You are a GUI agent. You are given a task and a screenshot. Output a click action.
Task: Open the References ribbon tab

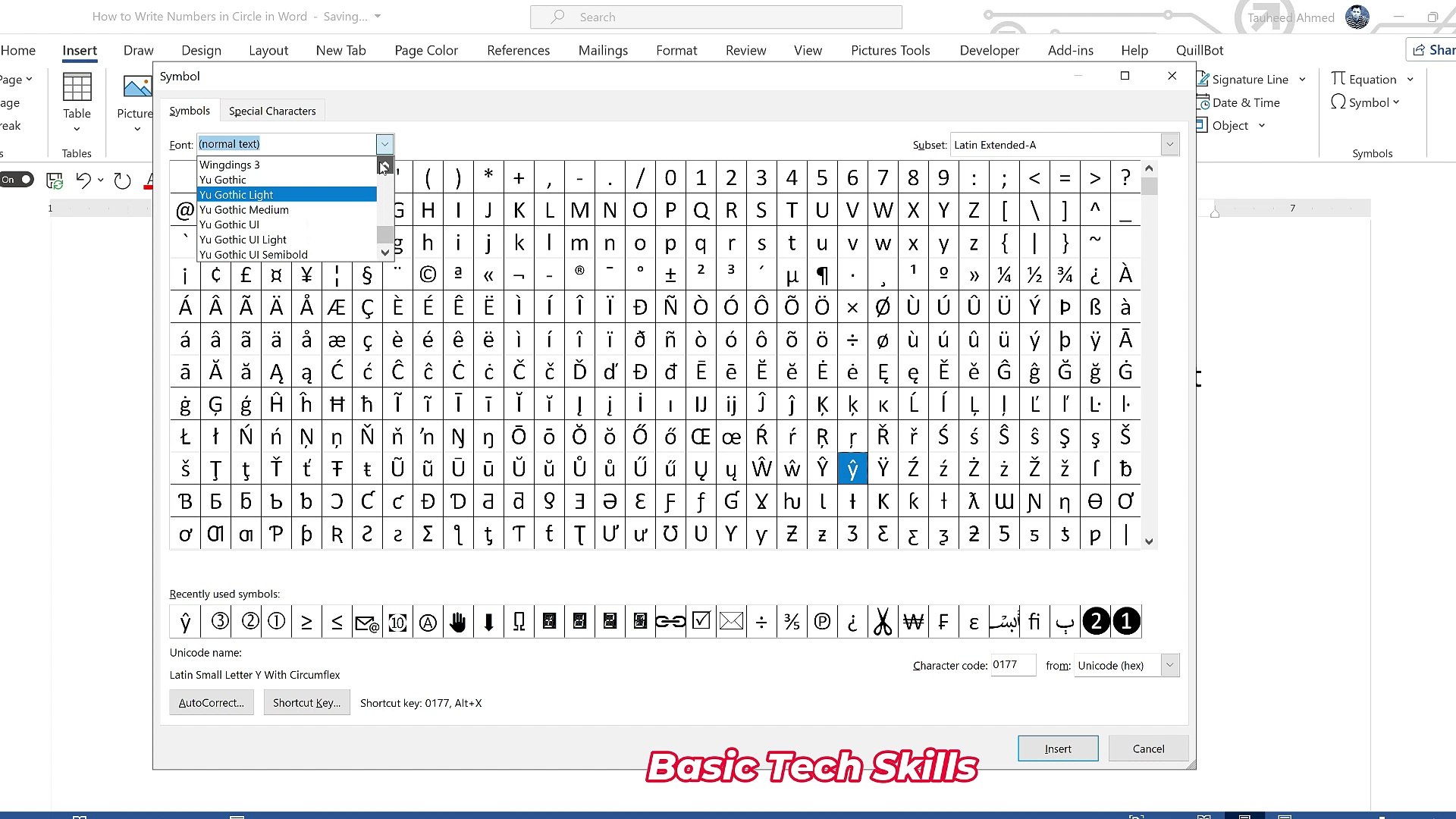(x=518, y=50)
